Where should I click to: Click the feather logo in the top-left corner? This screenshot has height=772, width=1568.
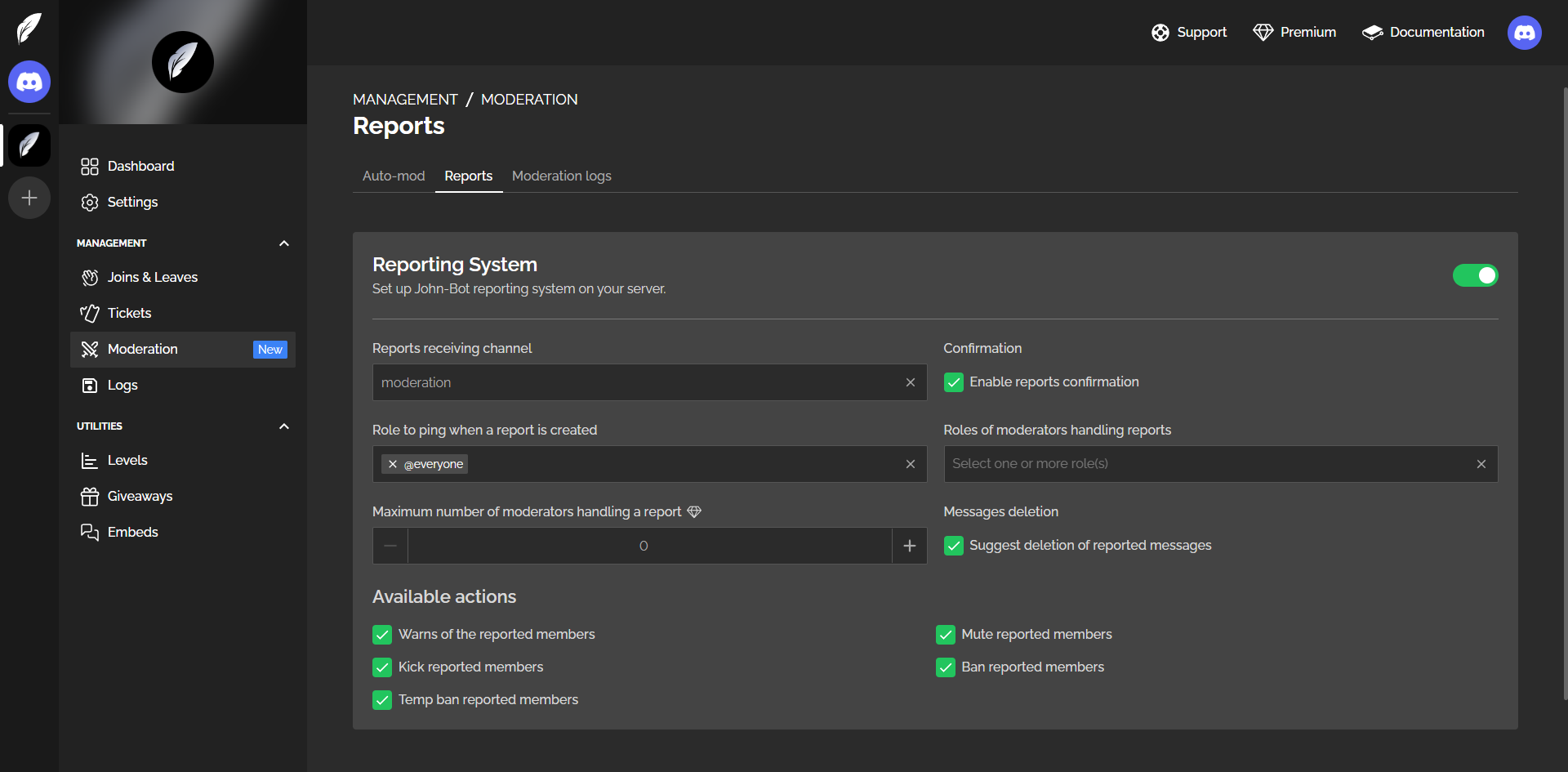[29, 28]
